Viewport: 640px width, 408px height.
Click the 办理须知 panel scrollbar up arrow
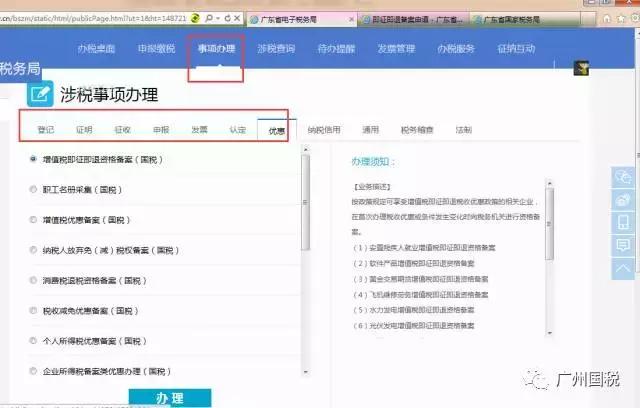pos(549,184)
